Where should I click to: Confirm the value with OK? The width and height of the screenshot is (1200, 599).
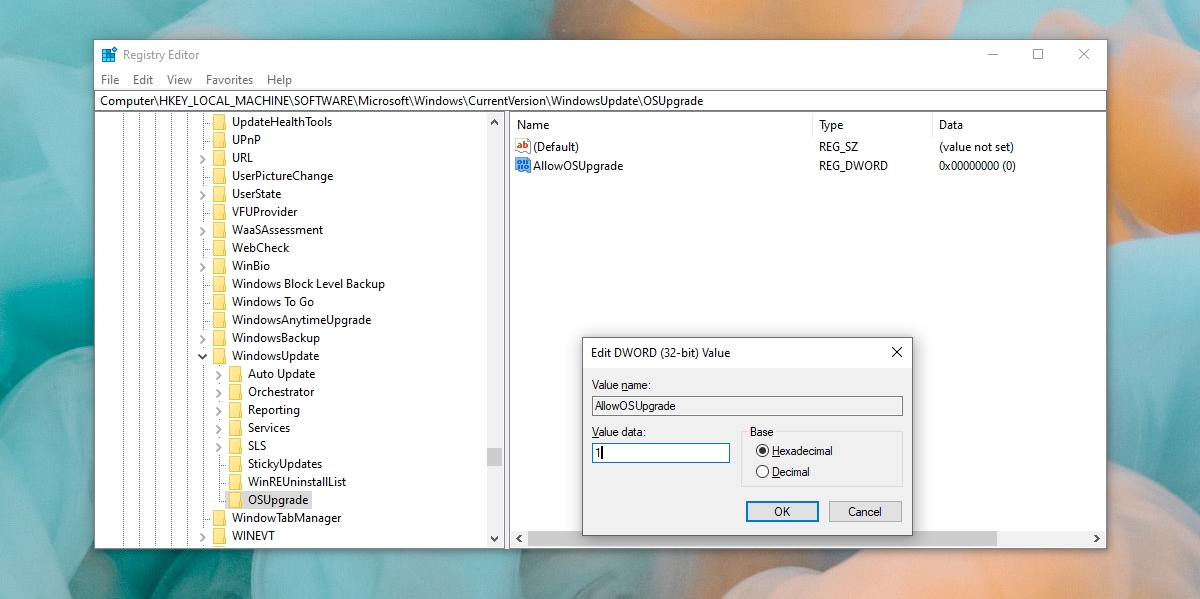tap(782, 511)
